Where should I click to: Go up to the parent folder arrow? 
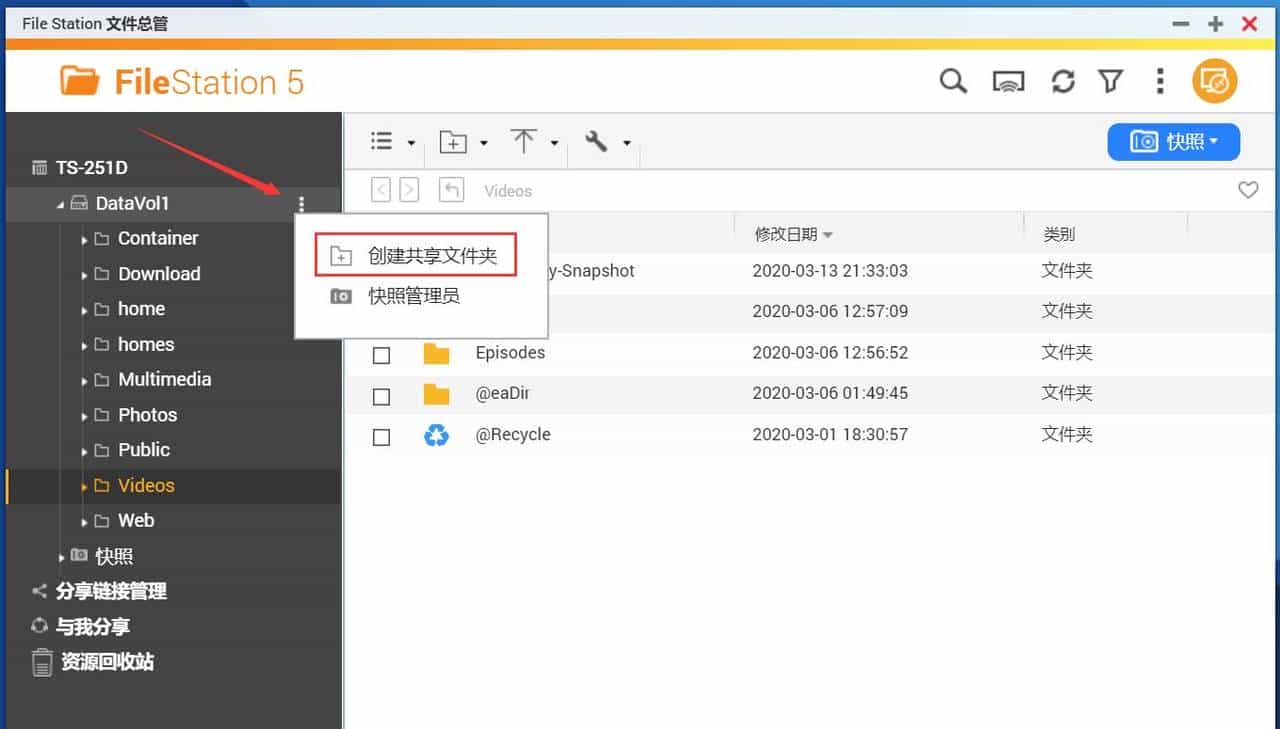tap(452, 190)
